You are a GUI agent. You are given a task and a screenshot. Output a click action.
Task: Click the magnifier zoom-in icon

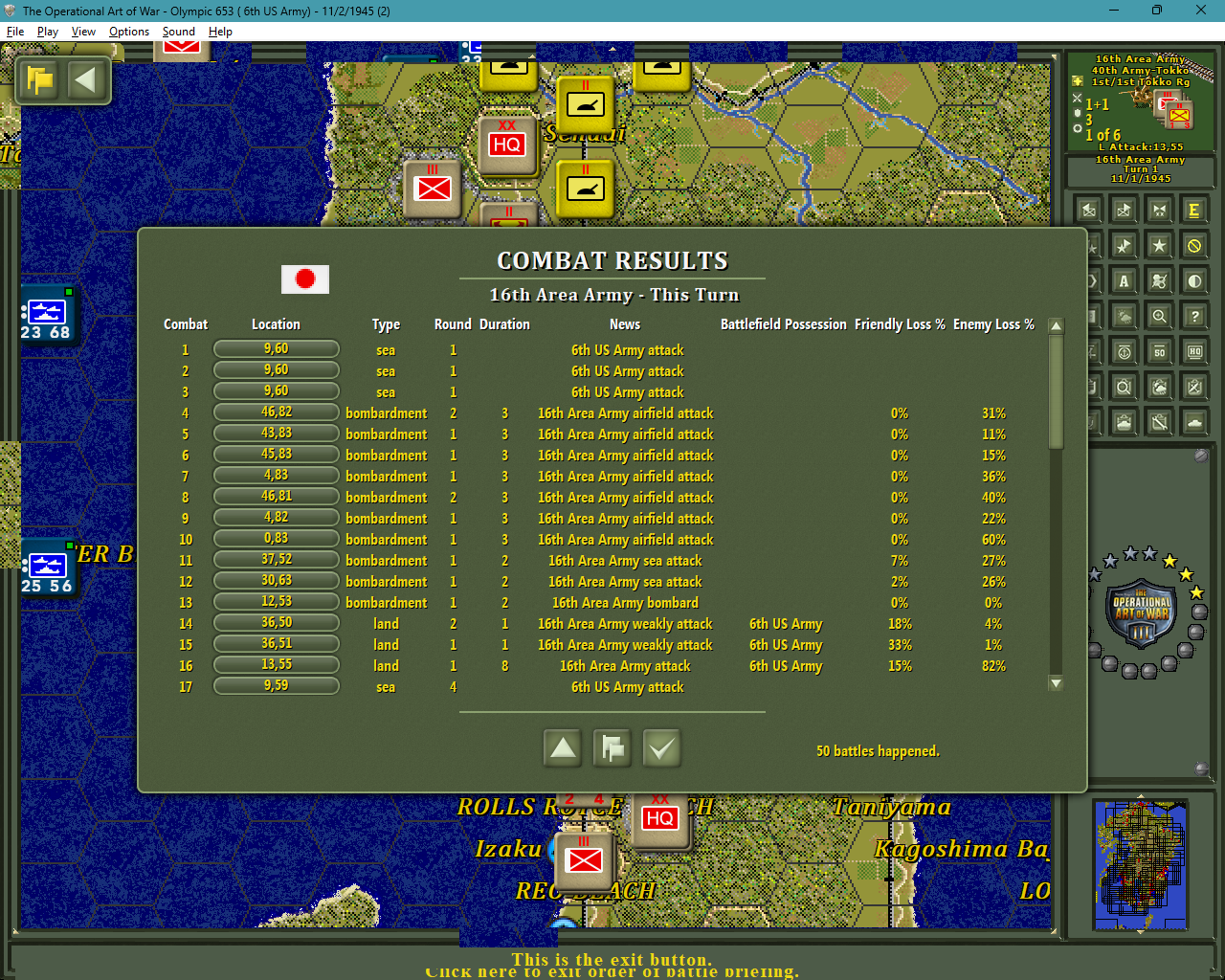[1159, 316]
